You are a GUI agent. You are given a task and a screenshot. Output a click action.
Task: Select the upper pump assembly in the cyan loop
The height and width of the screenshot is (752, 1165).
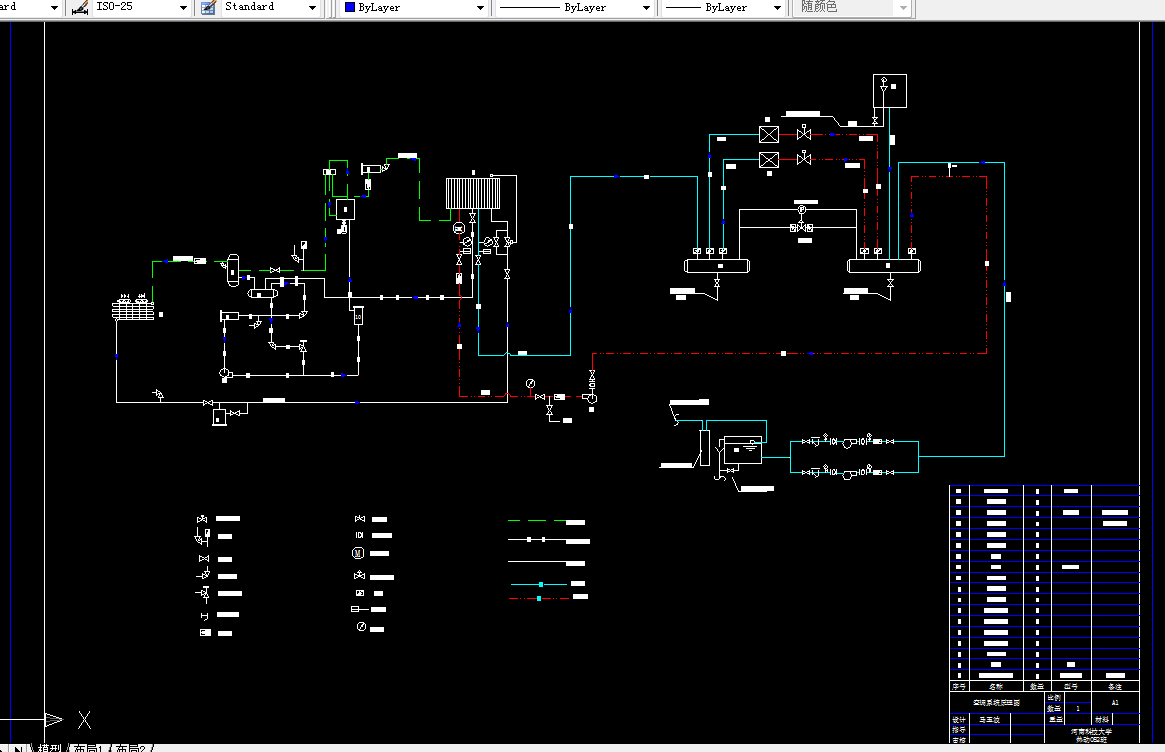848,441
